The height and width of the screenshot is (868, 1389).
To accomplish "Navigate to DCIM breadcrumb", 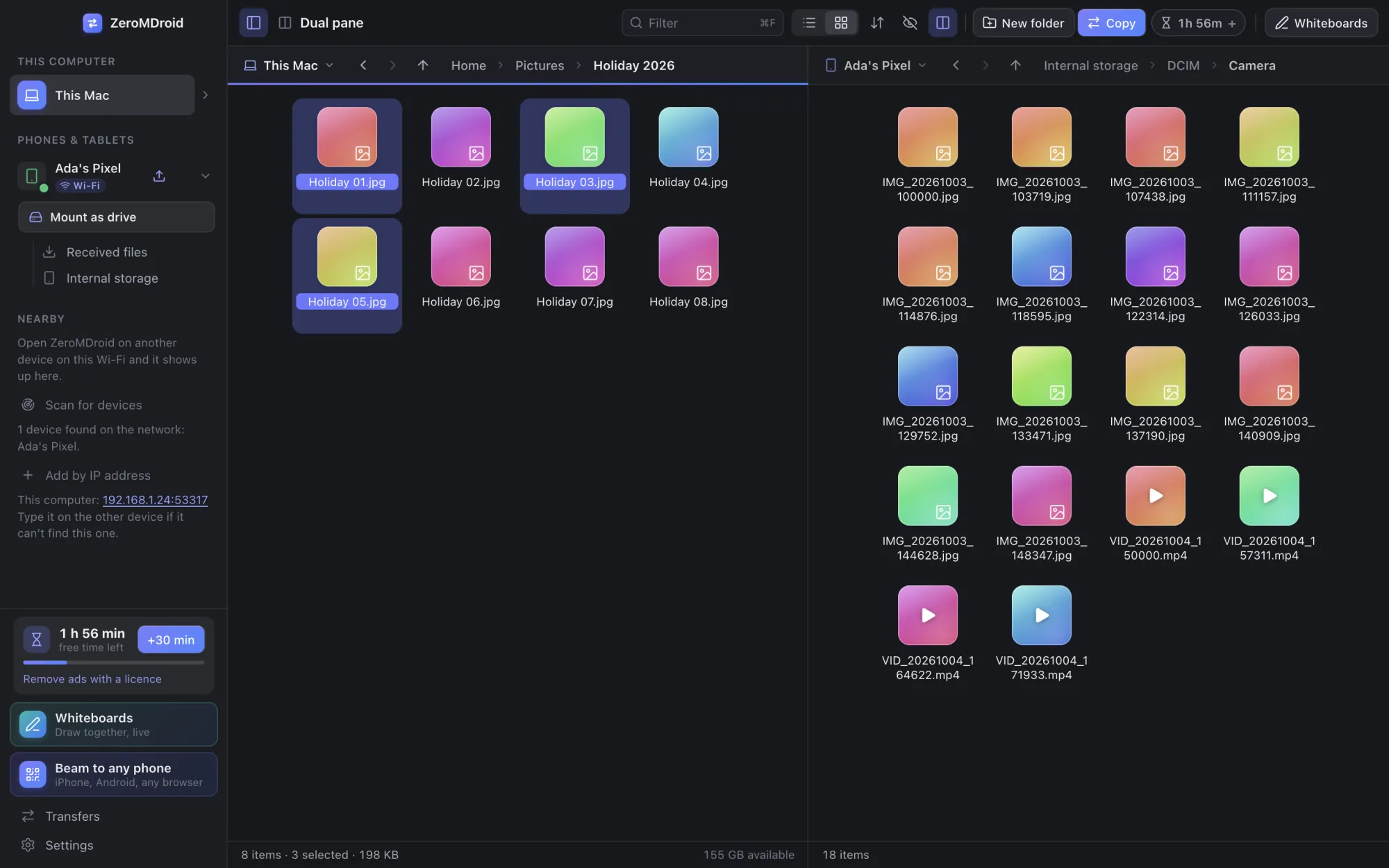I will point(1183,65).
